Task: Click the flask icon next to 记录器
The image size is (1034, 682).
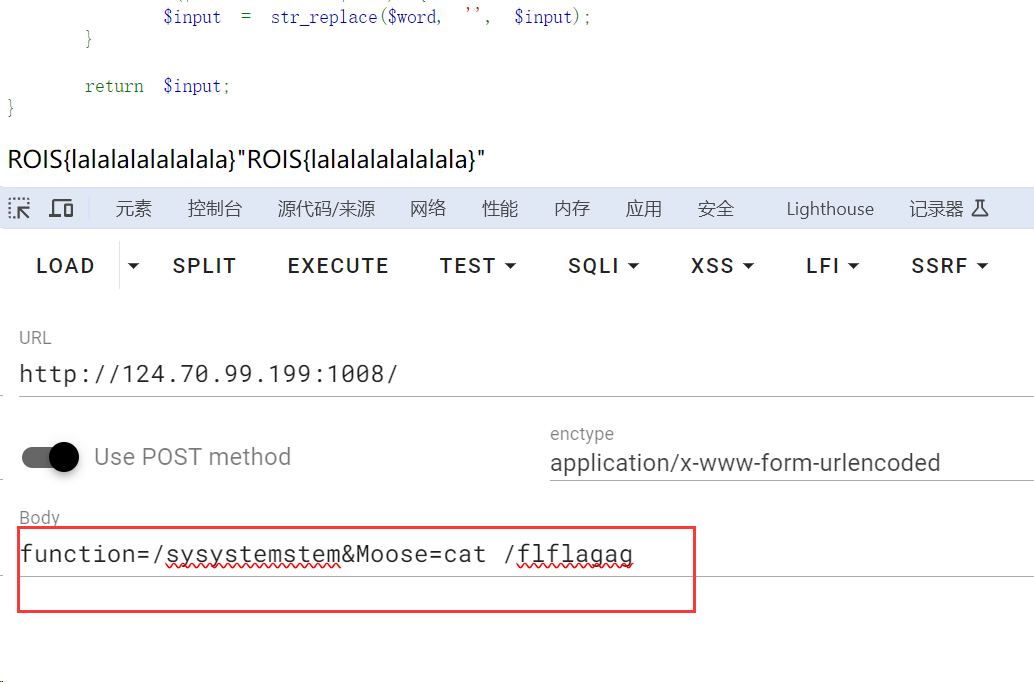Action: point(980,208)
